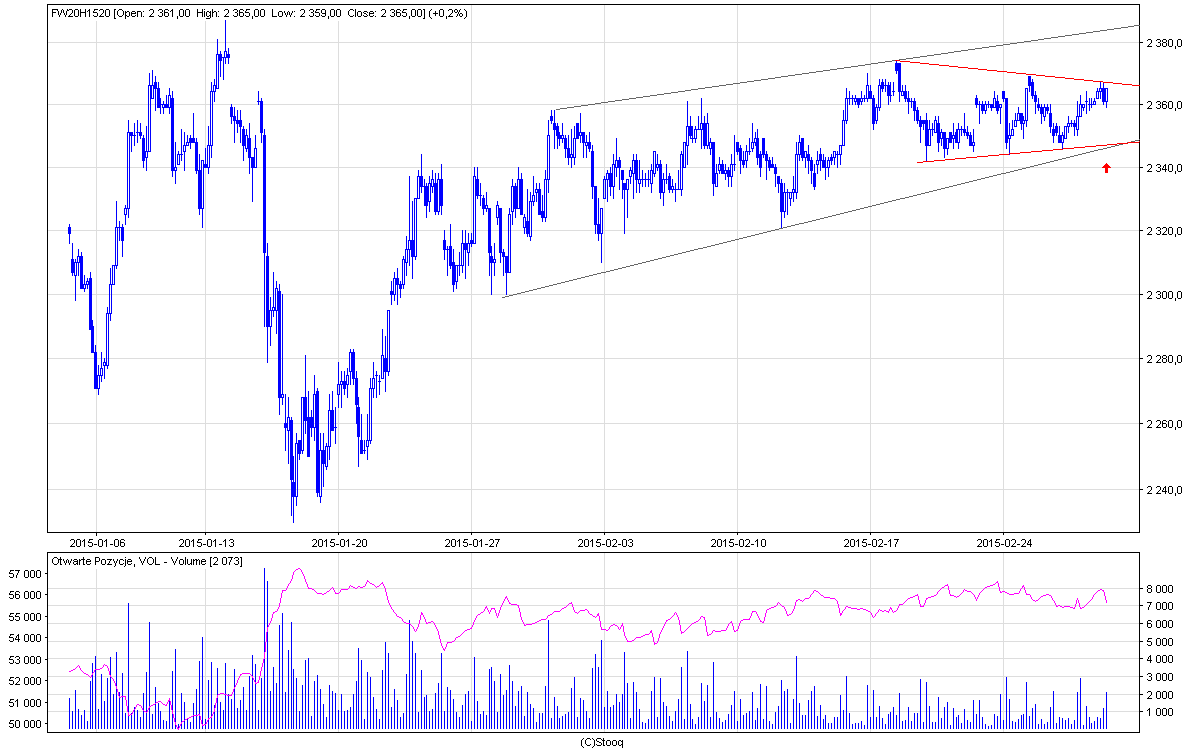Click the 6 000 volume axis label
This screenshot has height=750, width=1200.
(1158, 624)
